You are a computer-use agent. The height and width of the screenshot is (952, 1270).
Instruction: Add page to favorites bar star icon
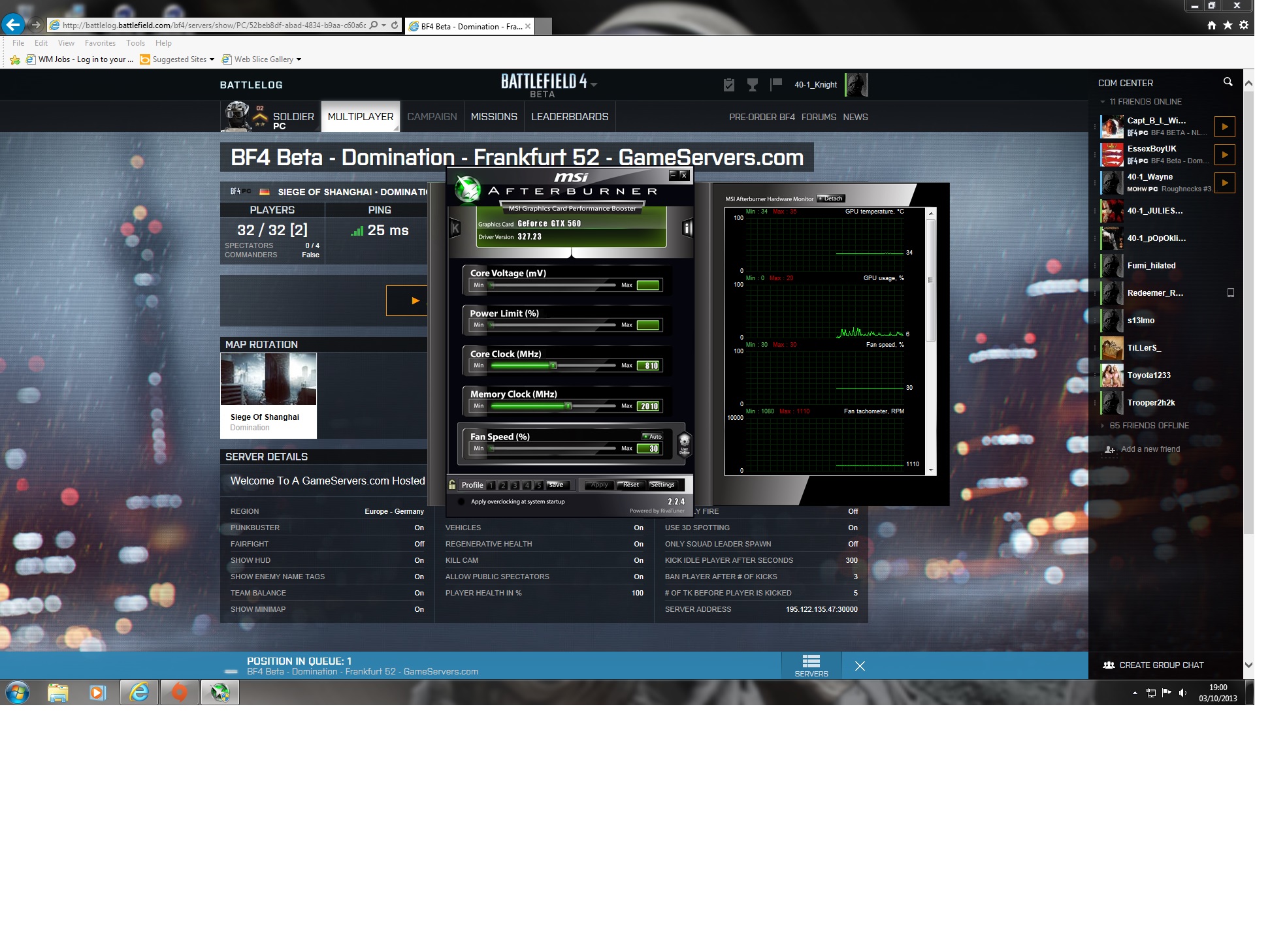click(15, 59)
